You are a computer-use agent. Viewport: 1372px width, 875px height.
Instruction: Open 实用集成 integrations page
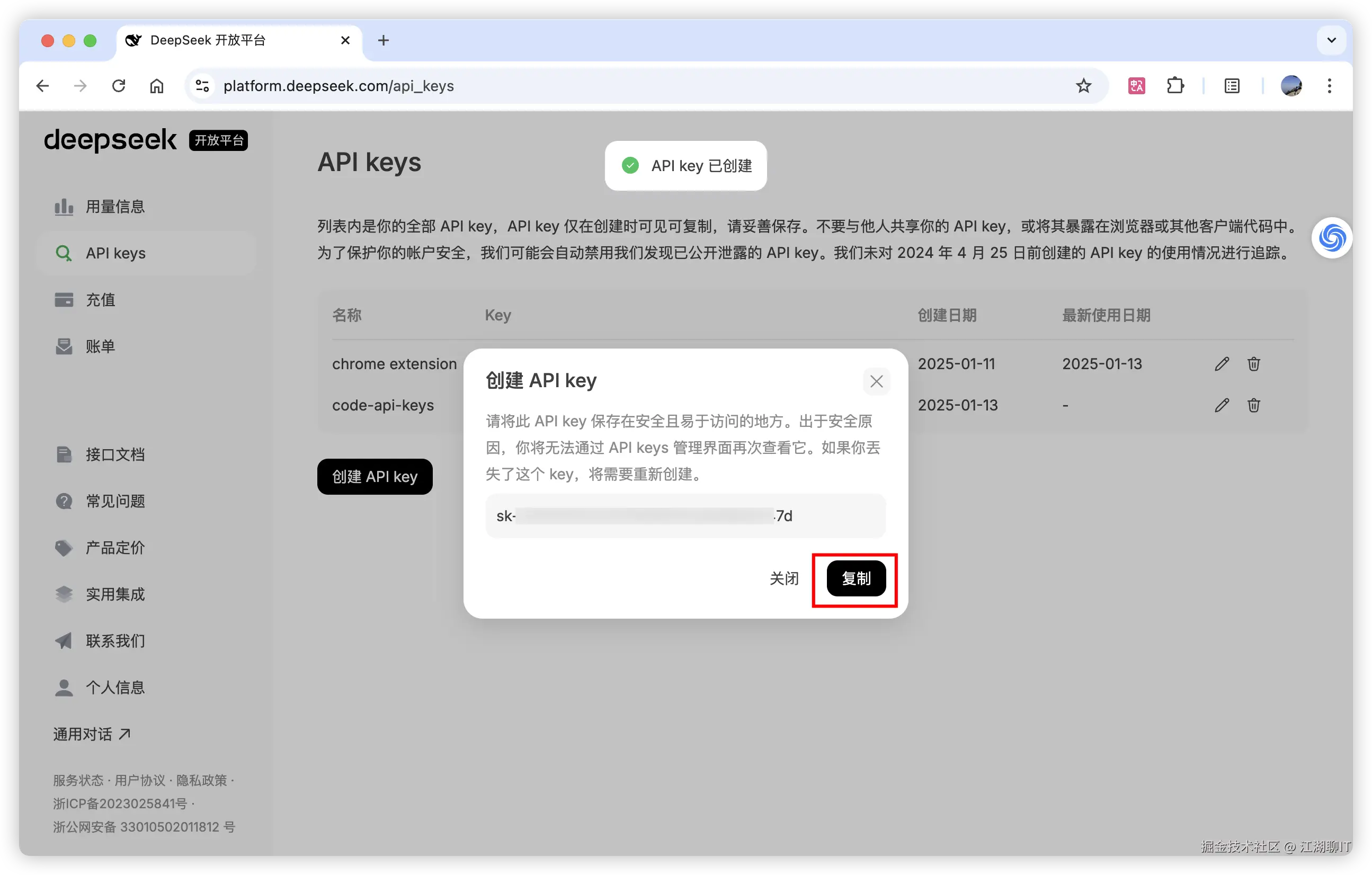115,594
